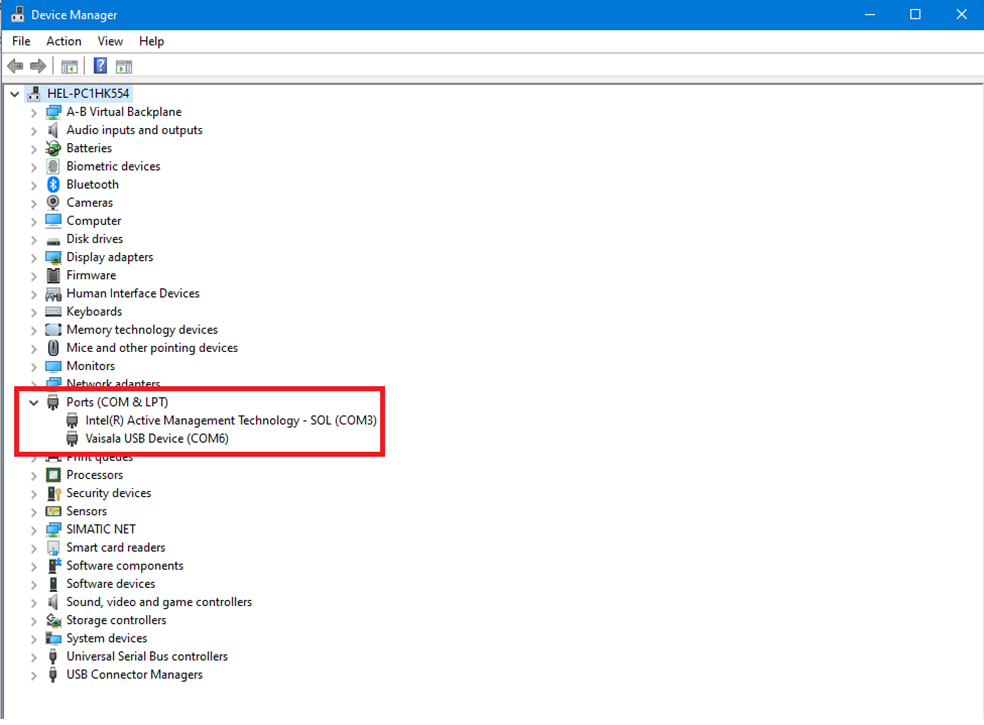Select Intel(R) Active Management Technology - SOL (COM3)

[x=231, y=421]
